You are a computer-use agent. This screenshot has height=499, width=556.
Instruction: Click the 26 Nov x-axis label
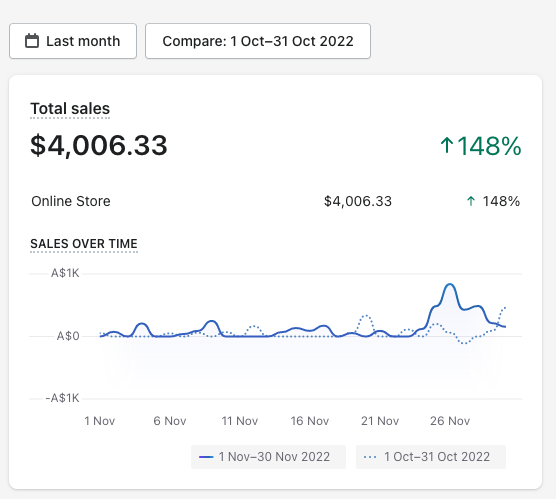[450, 421]
